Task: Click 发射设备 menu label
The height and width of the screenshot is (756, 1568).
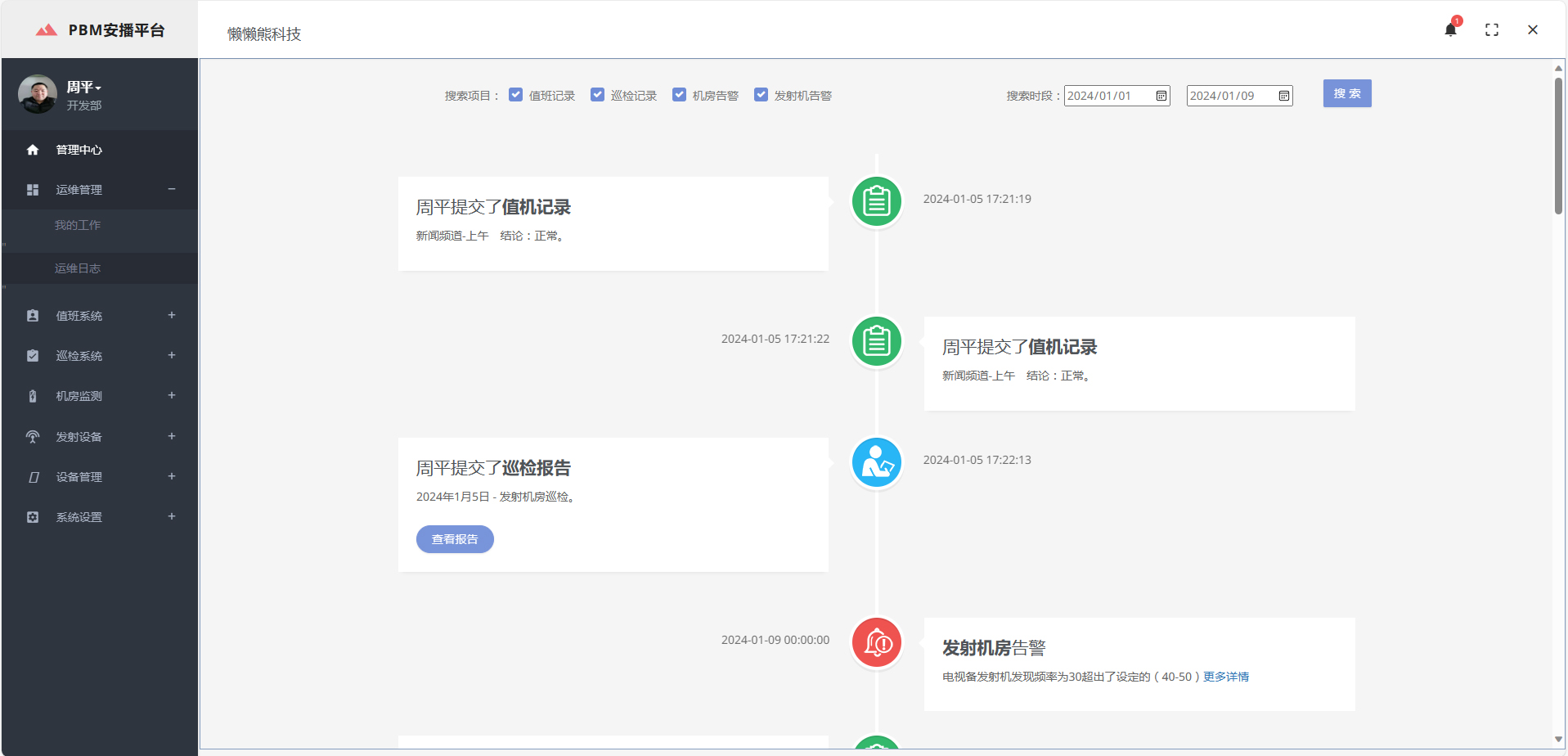Action: pyautogui.click(x=79, y=437)
